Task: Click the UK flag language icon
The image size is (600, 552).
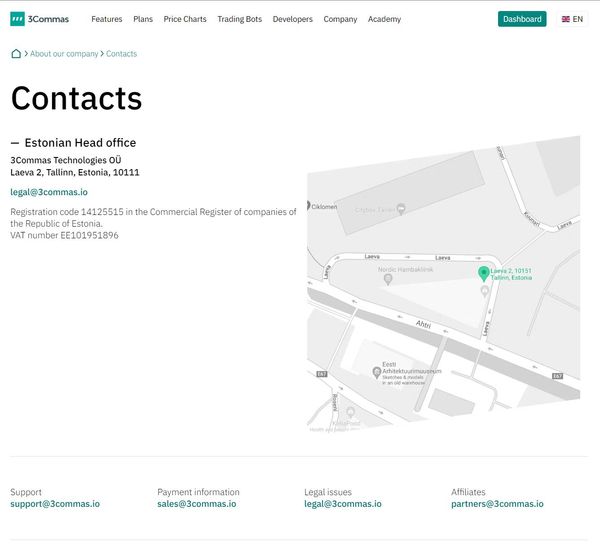Action: tap(566, 19)
